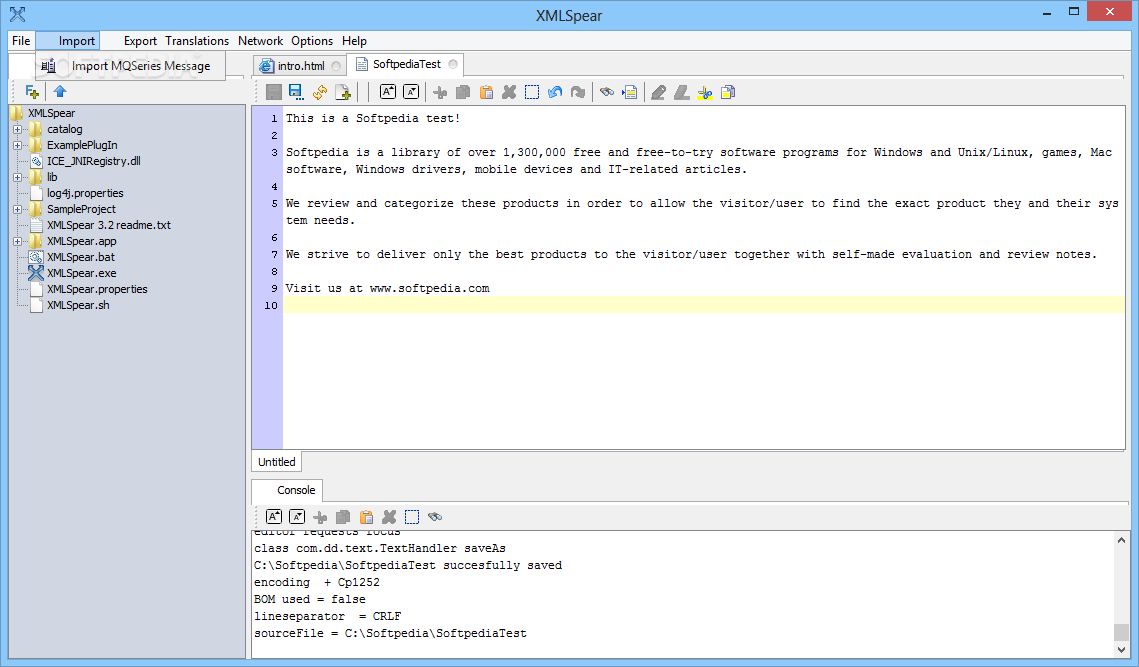Decrease editor font size

click(411, 92)
